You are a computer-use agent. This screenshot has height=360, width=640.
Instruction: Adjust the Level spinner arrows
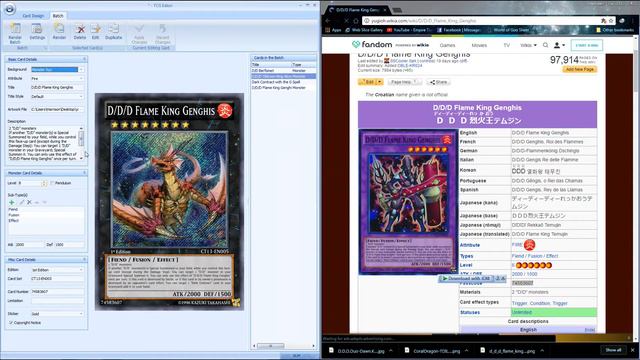pyautogui.click(x=44, y=183)
